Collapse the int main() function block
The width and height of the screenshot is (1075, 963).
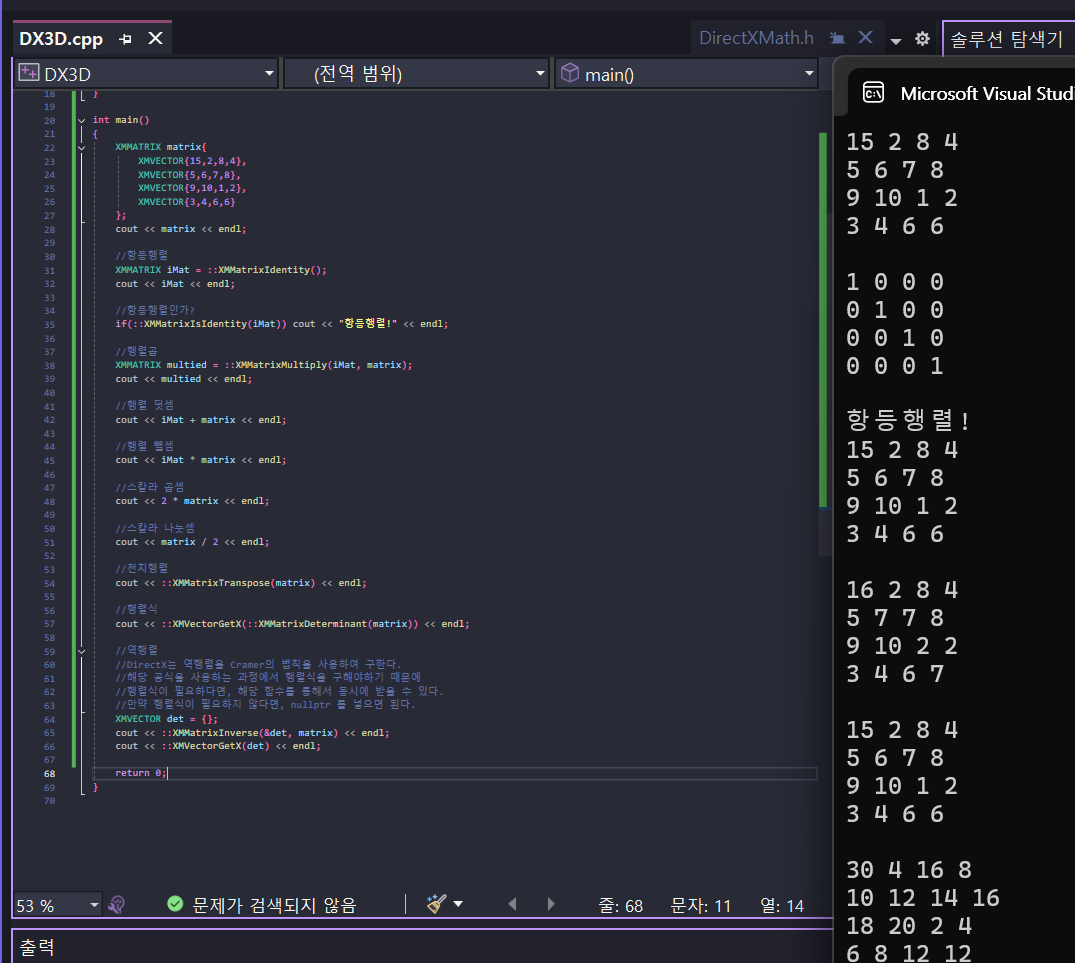82,120
